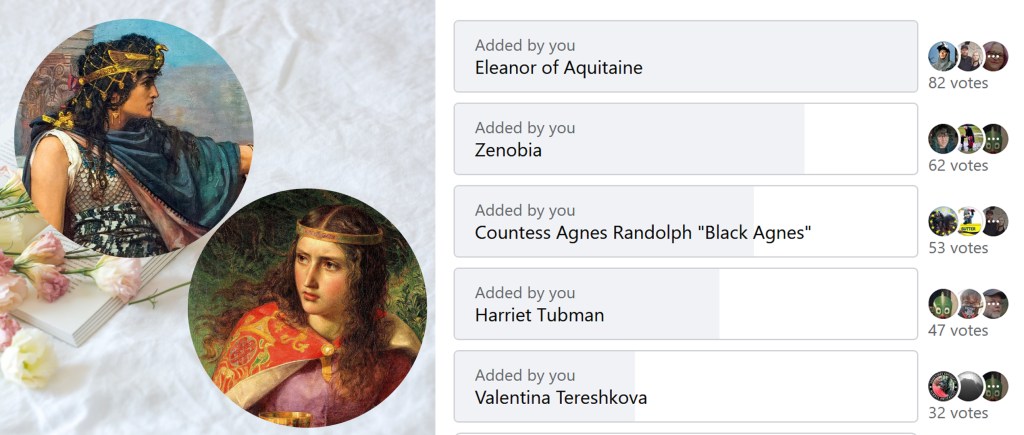Open voter avatars beside Valentina Tereshkova option

pos(968,386)
